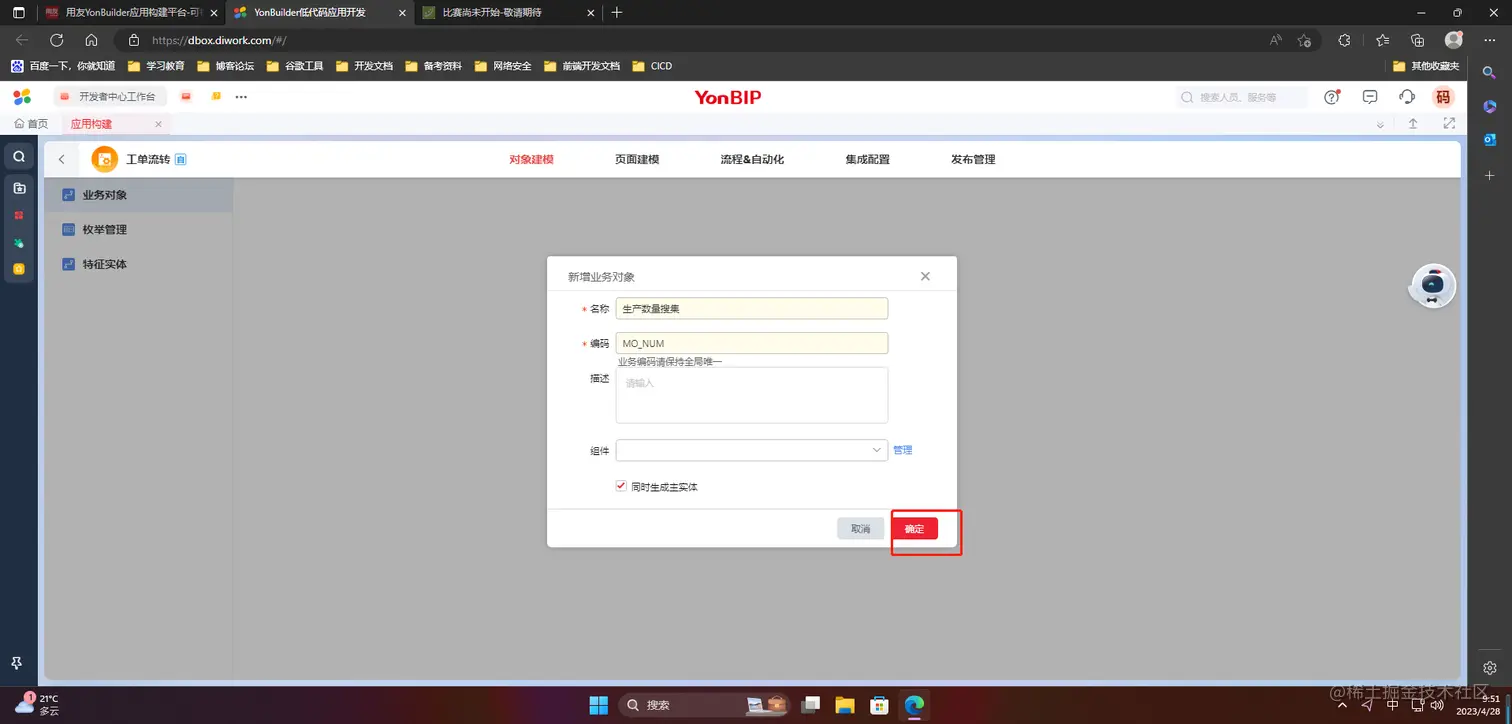Open the feedback message bubble icon
The height and width of the screenshot is (724, 1512).
coord(1369,96)
